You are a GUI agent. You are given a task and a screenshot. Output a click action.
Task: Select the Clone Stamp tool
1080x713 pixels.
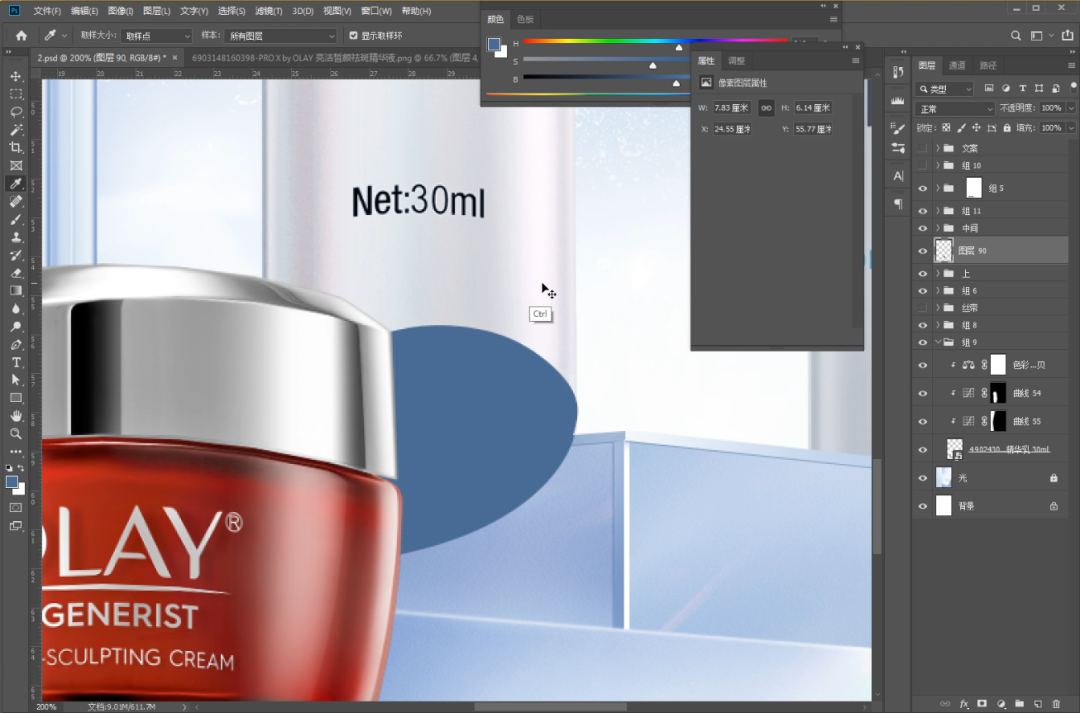tap(16, 237)
